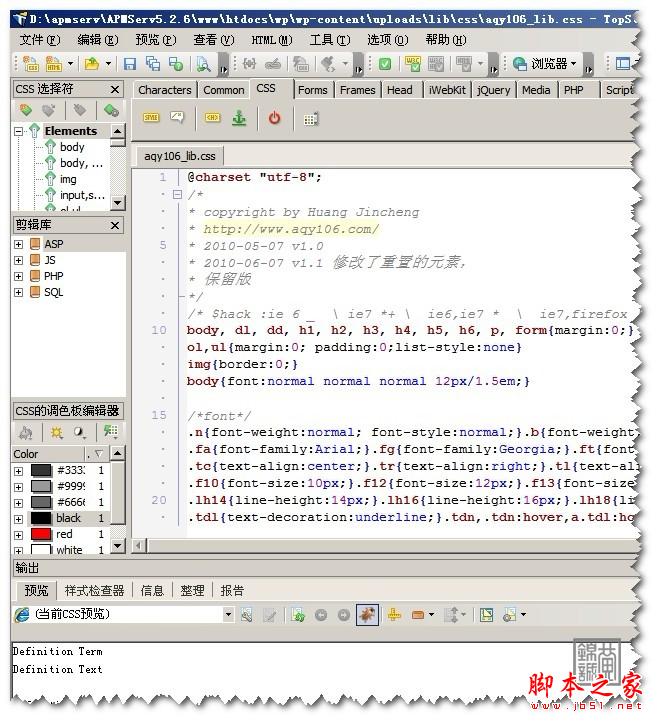Screen dimensions: 659x722
Task: Open the 查看(V) menu
Action: click(214, 40)
